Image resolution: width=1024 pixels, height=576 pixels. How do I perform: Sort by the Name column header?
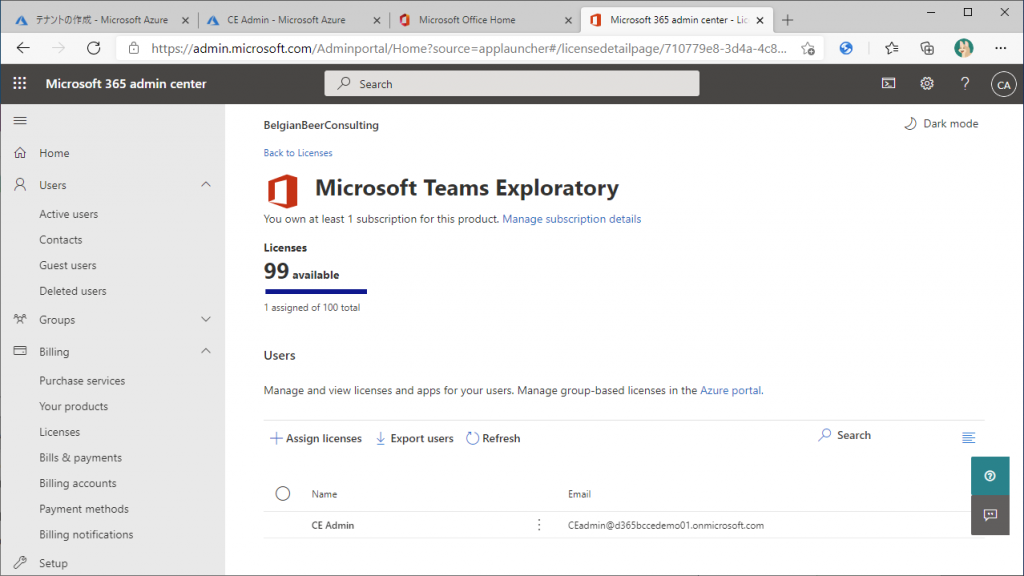click(x=325, y=494)
